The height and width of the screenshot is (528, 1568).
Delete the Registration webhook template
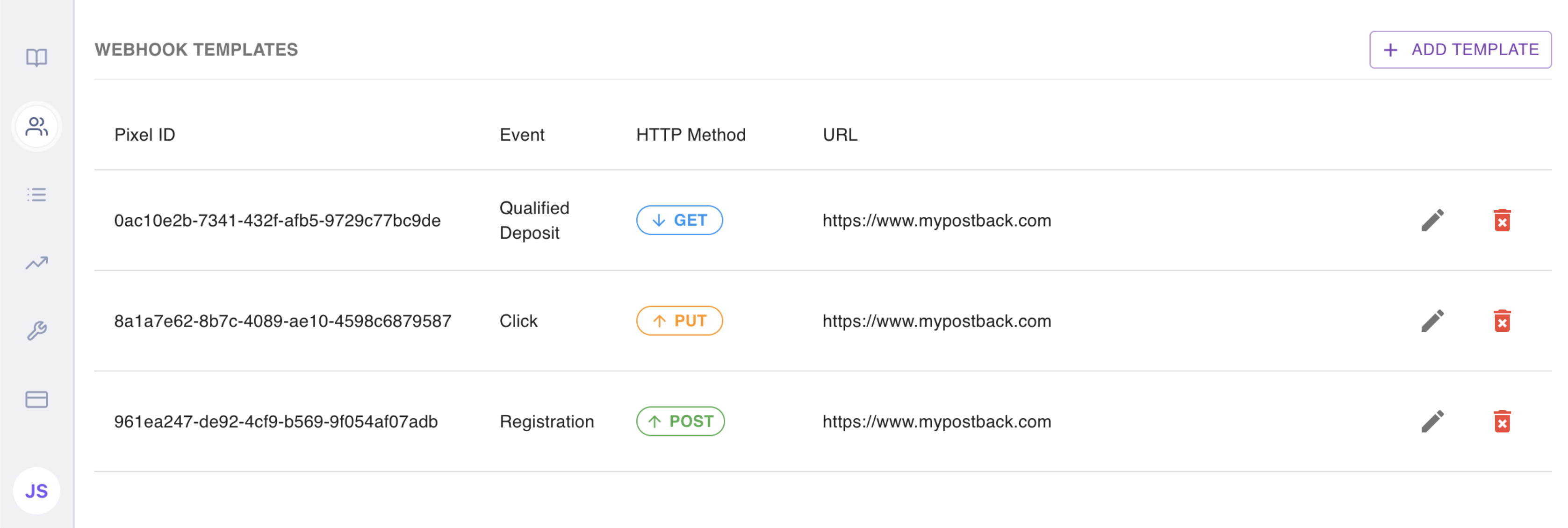(x=1502, y=421)
